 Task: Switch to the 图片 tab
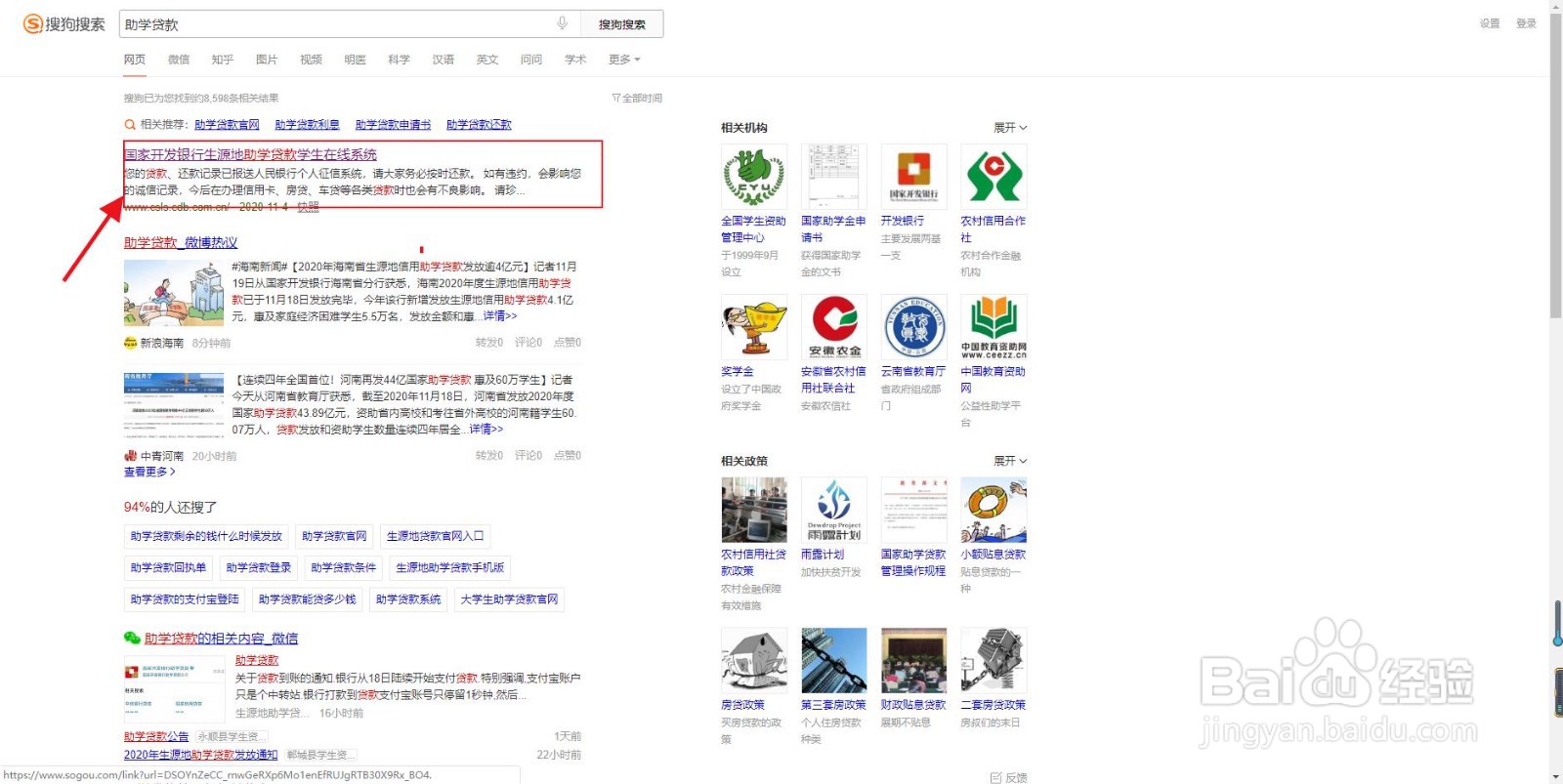click(x=267, y=60)
